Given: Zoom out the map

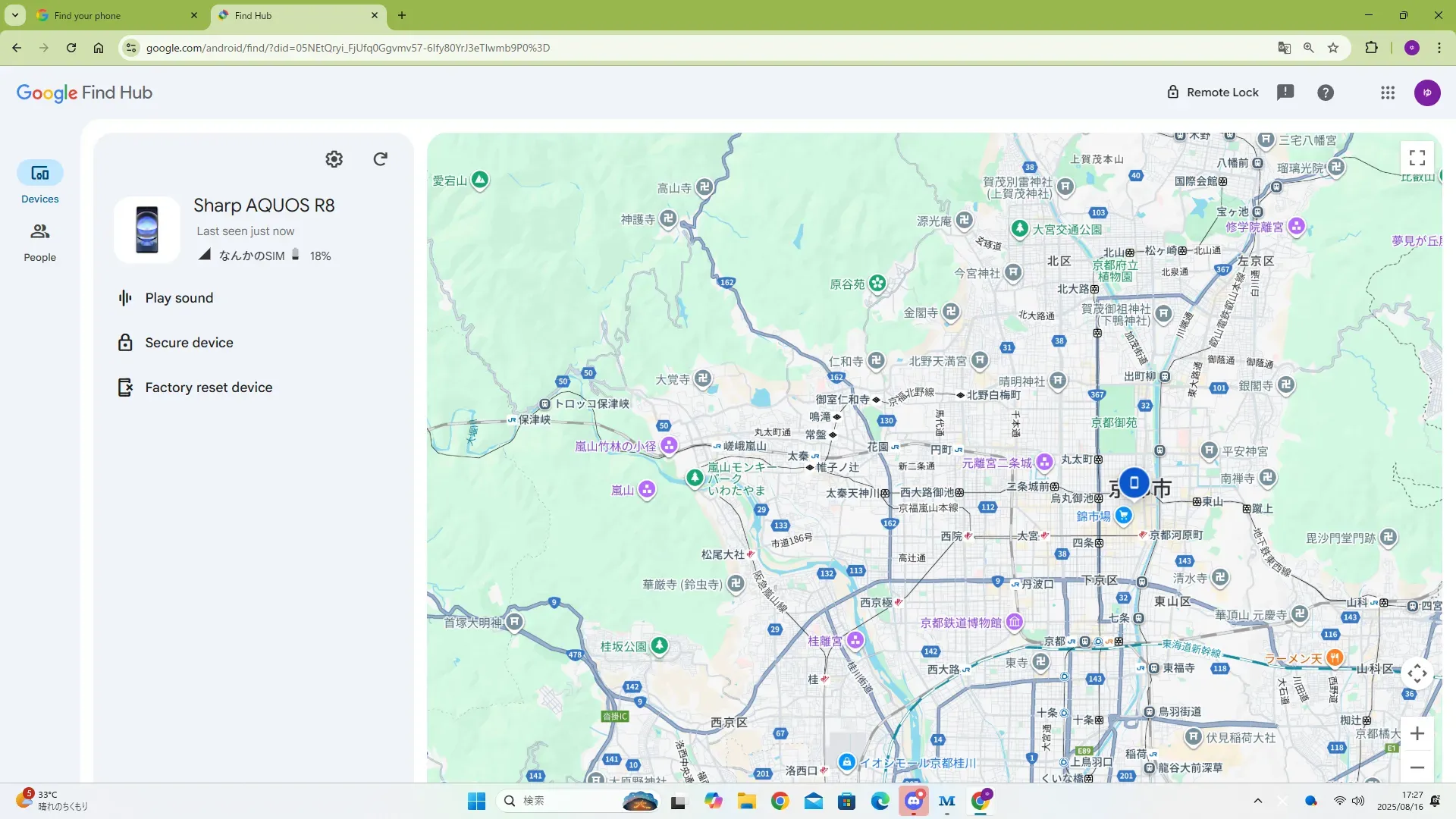Looking at the screenshot, I should point(1417,767).
